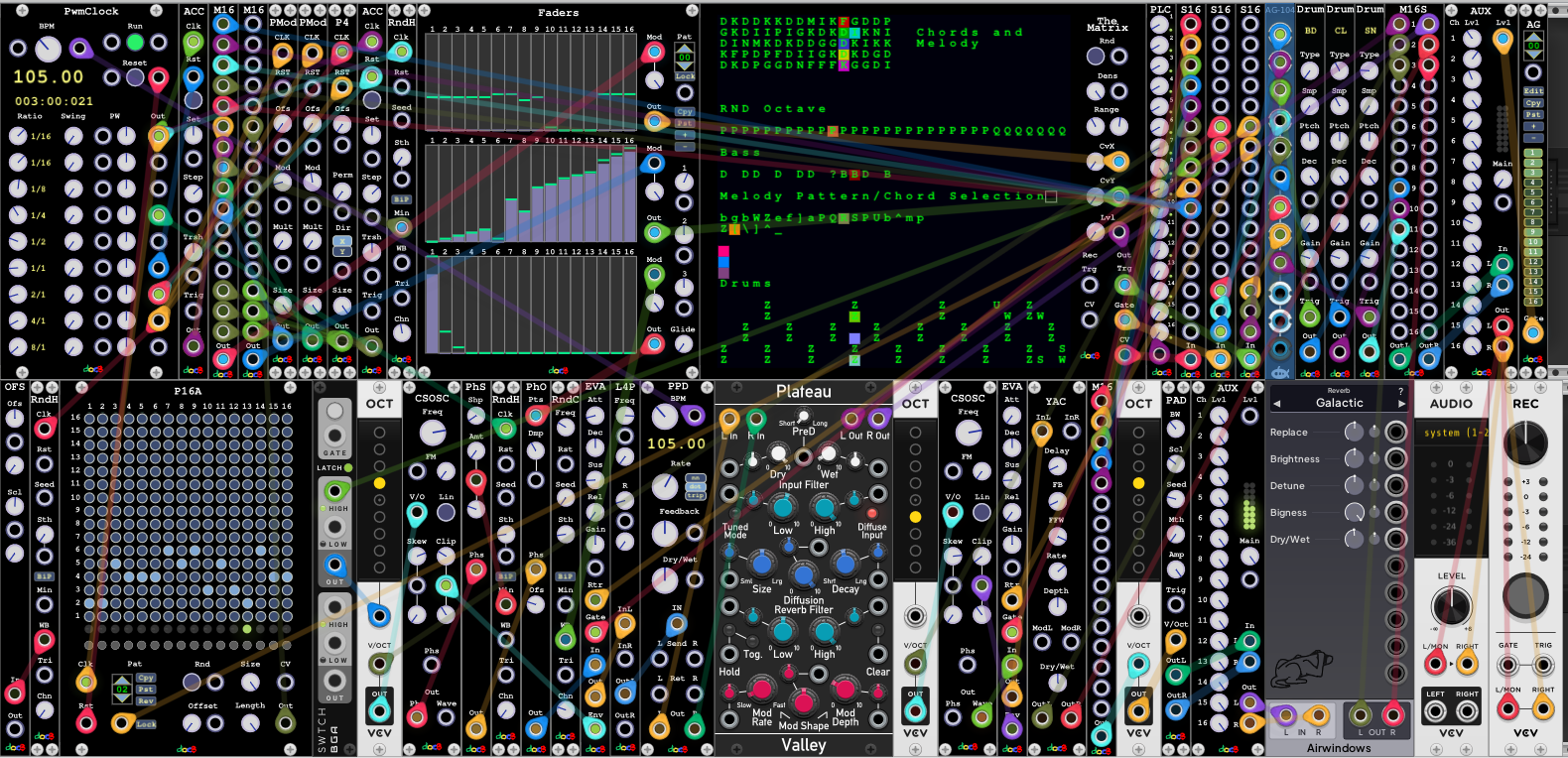Click the Plateau L In port
Viewport: 1568px width, 758px height.
729,420
